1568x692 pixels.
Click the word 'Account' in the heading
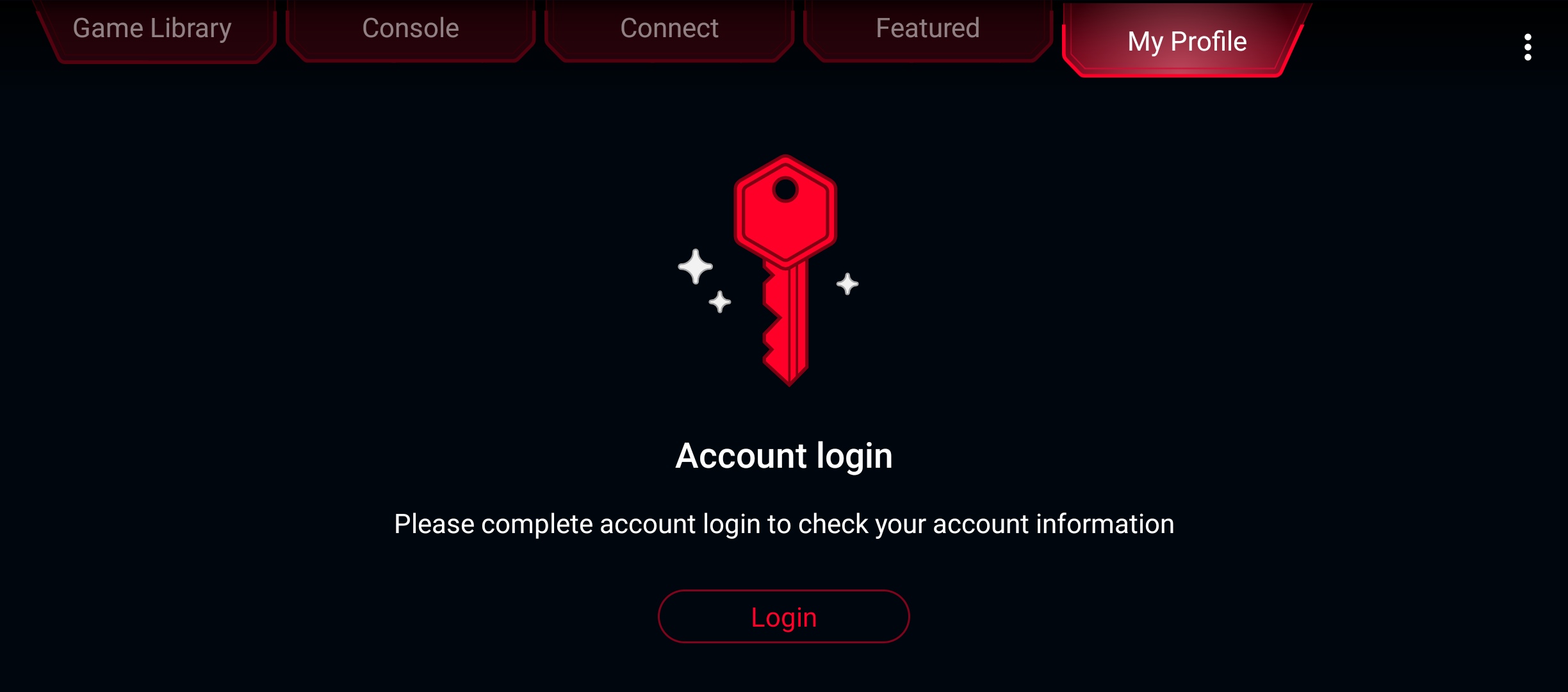point(741,456)
